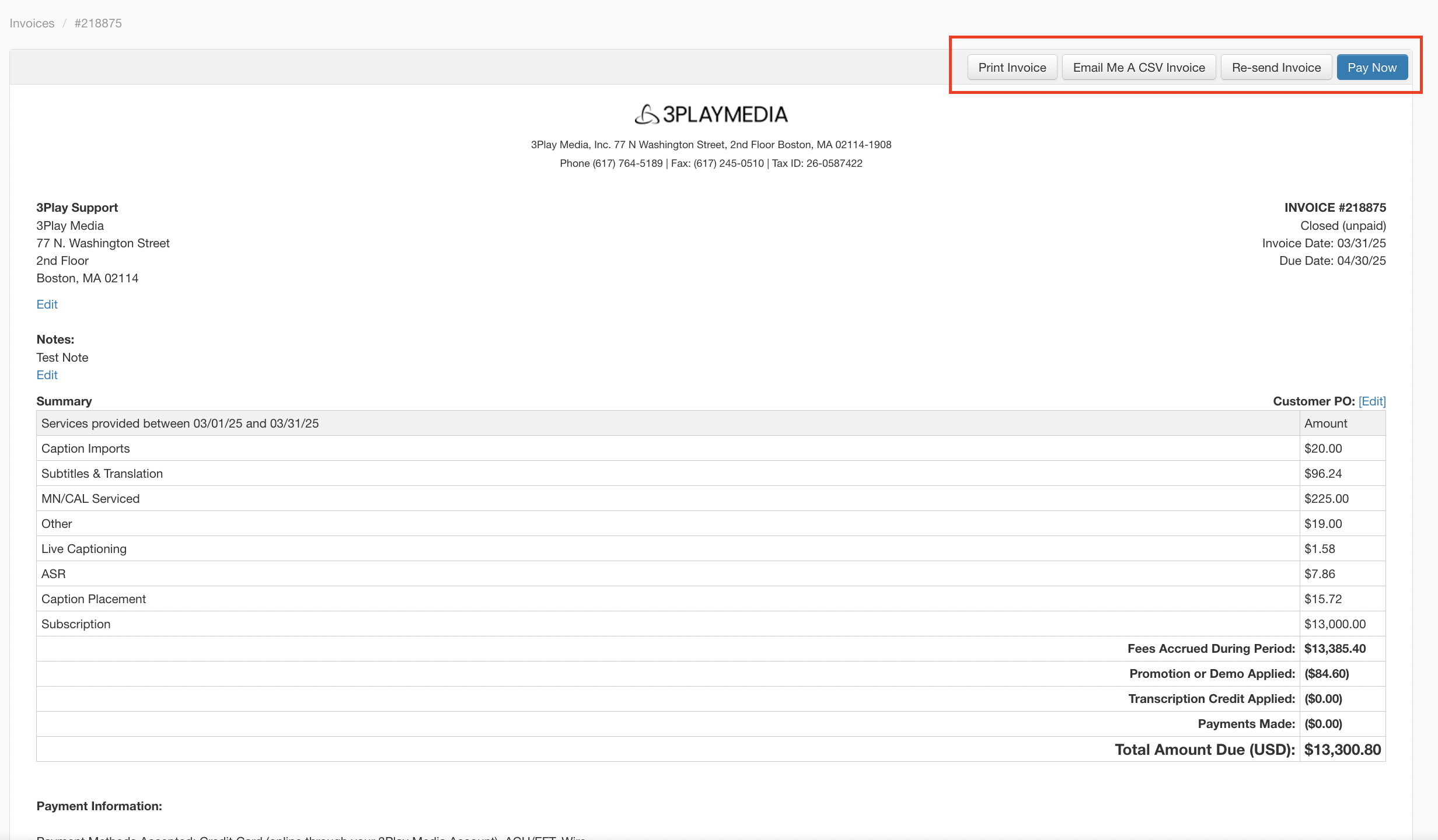Select the Invoice Date: 03/31/25 text
The image size is (1438, 840).
1324,243
